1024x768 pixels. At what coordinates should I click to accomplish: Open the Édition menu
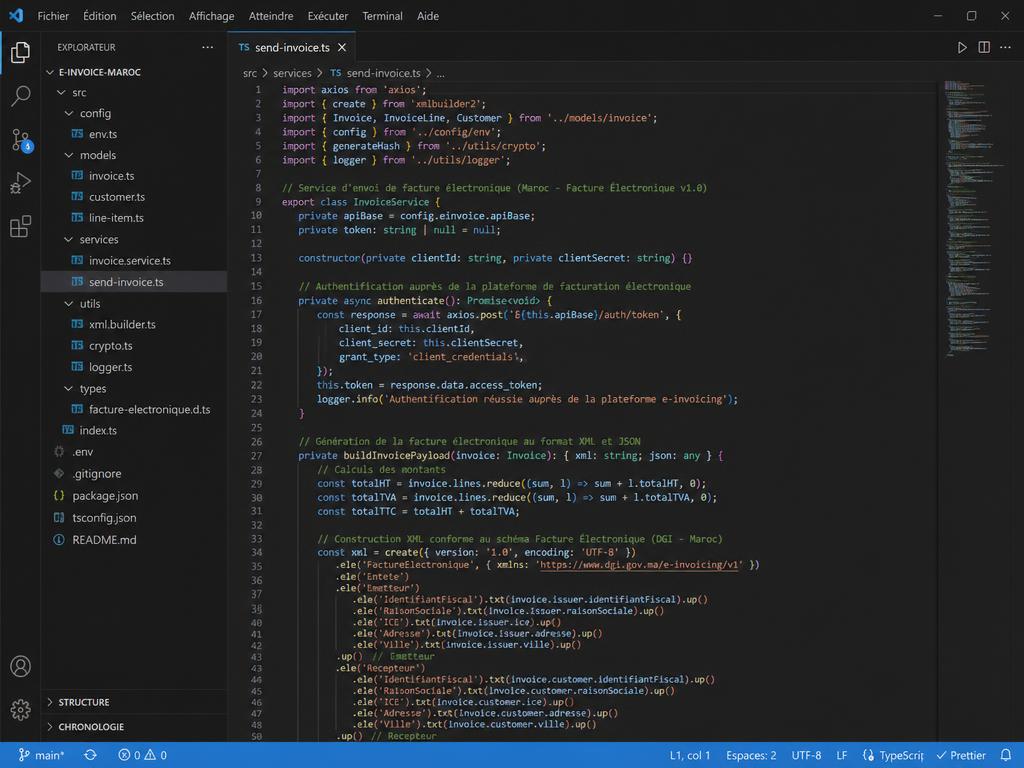pyautogui.click(x=99, y=16)
